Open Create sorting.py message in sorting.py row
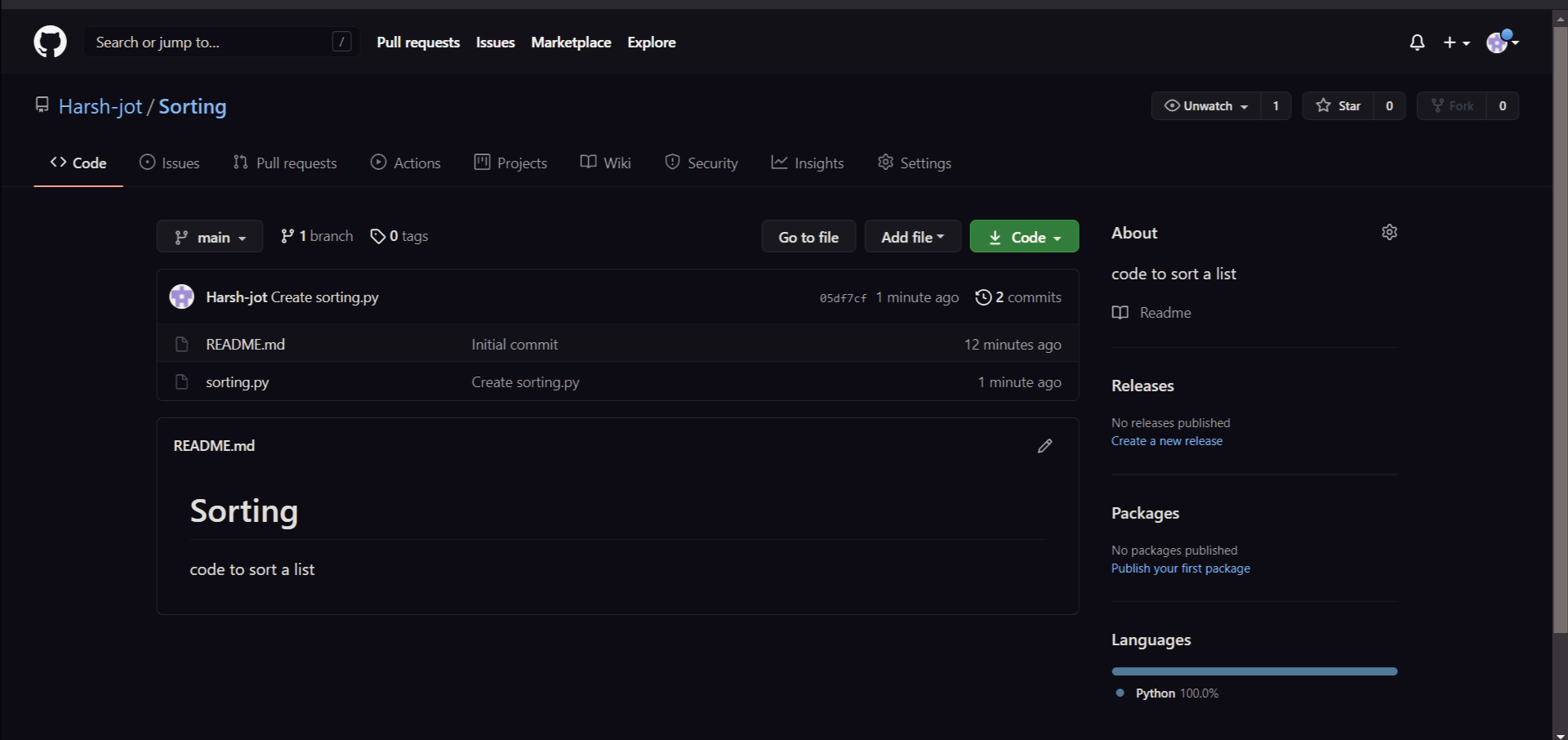The image size is (1568, 740). [x=525, y=382]
